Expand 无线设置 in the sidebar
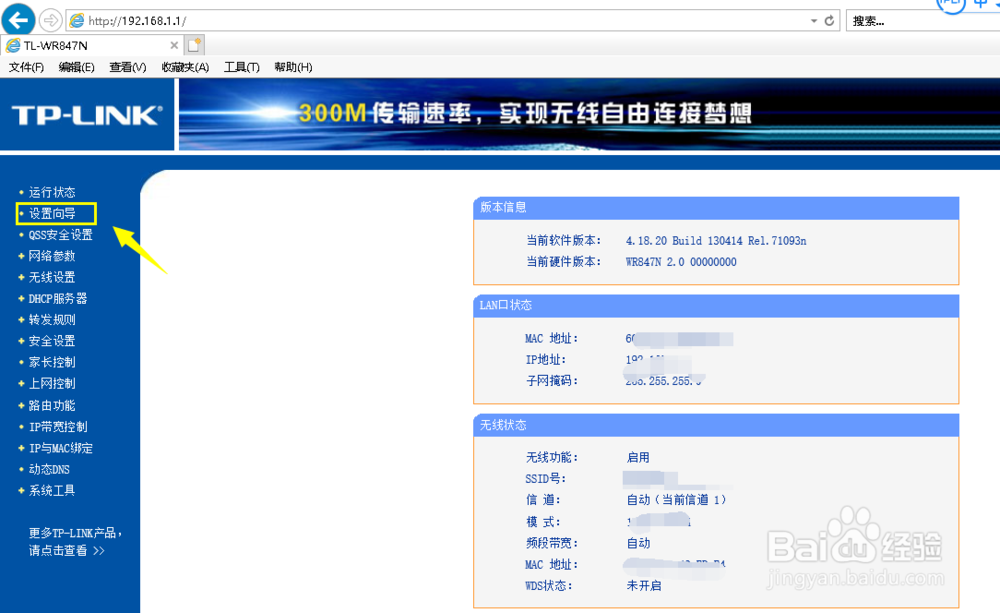The width and height of the screenshot is (1000, 613). (52, 277)
